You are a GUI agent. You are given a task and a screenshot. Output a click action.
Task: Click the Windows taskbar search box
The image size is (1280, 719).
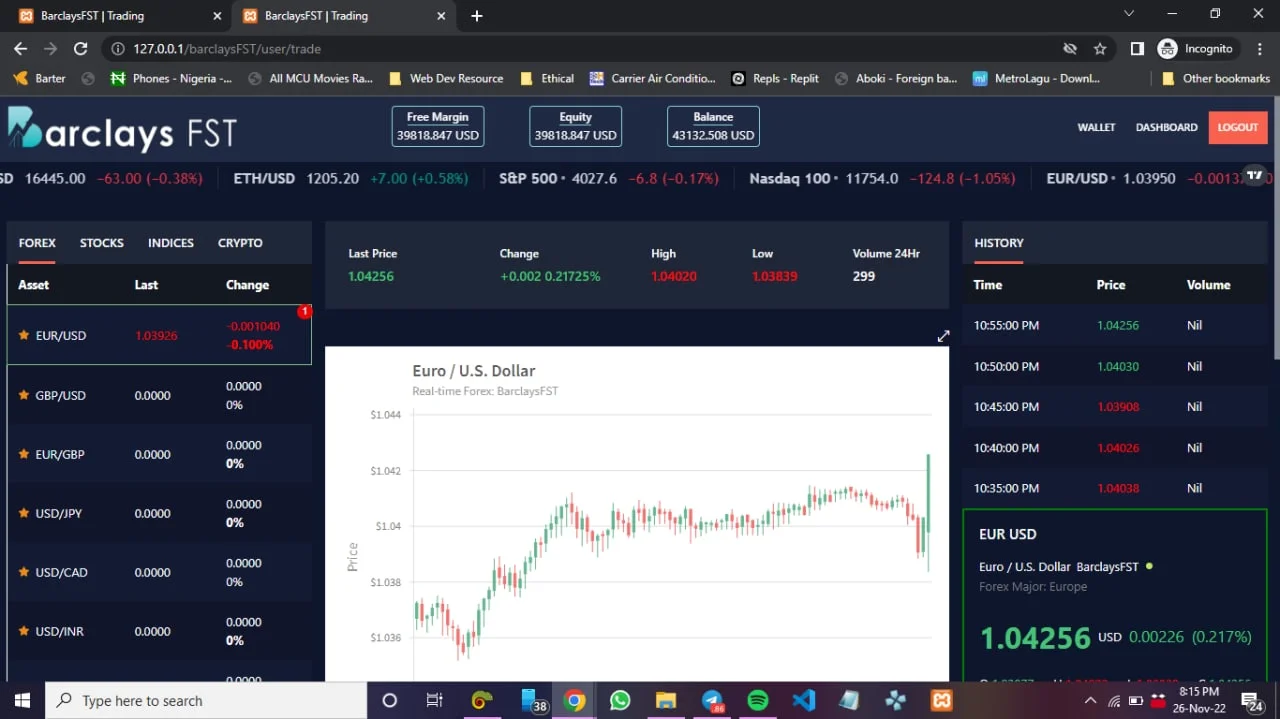[206, 701]
